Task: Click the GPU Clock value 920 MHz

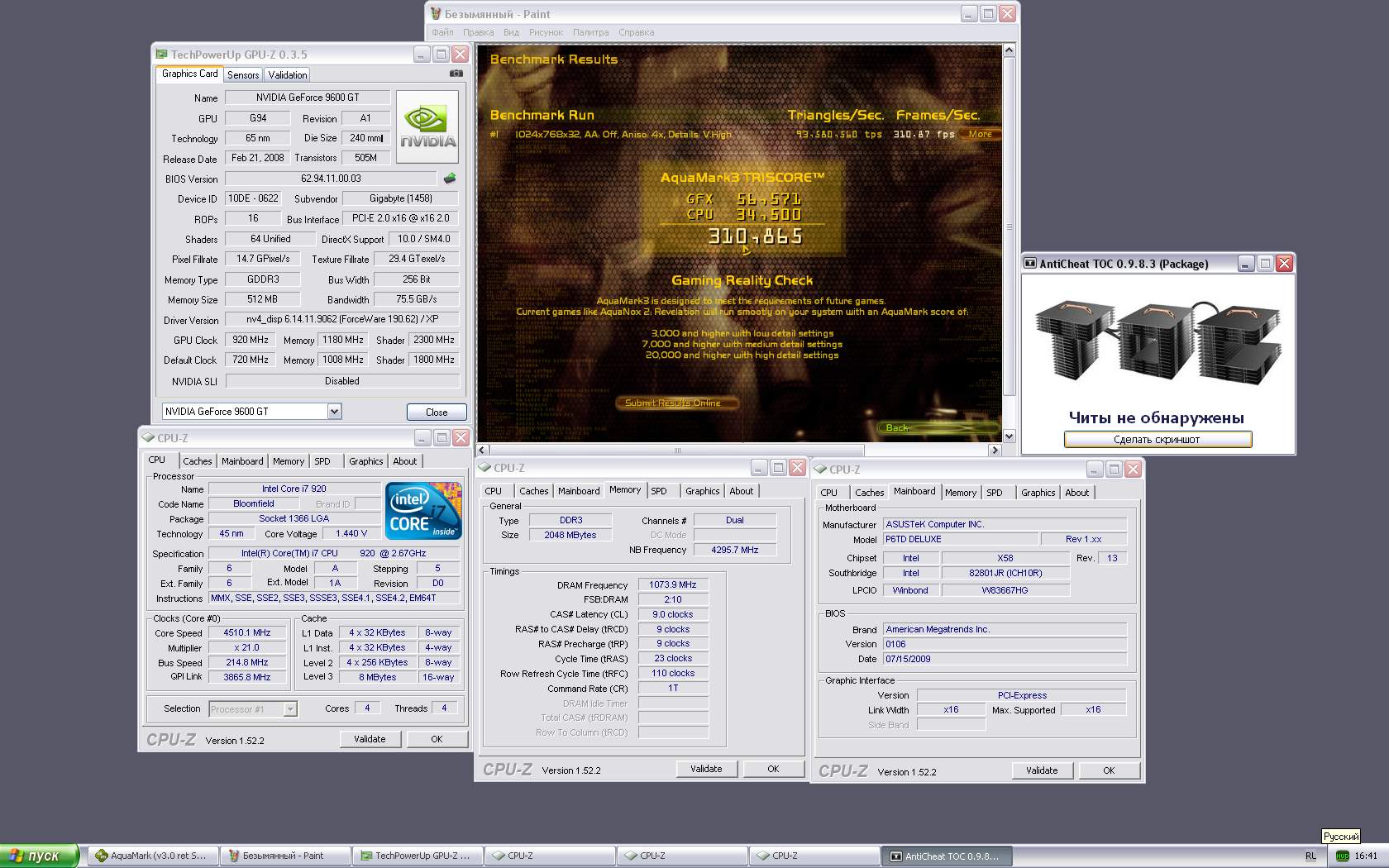Action: tap(251, 340)
